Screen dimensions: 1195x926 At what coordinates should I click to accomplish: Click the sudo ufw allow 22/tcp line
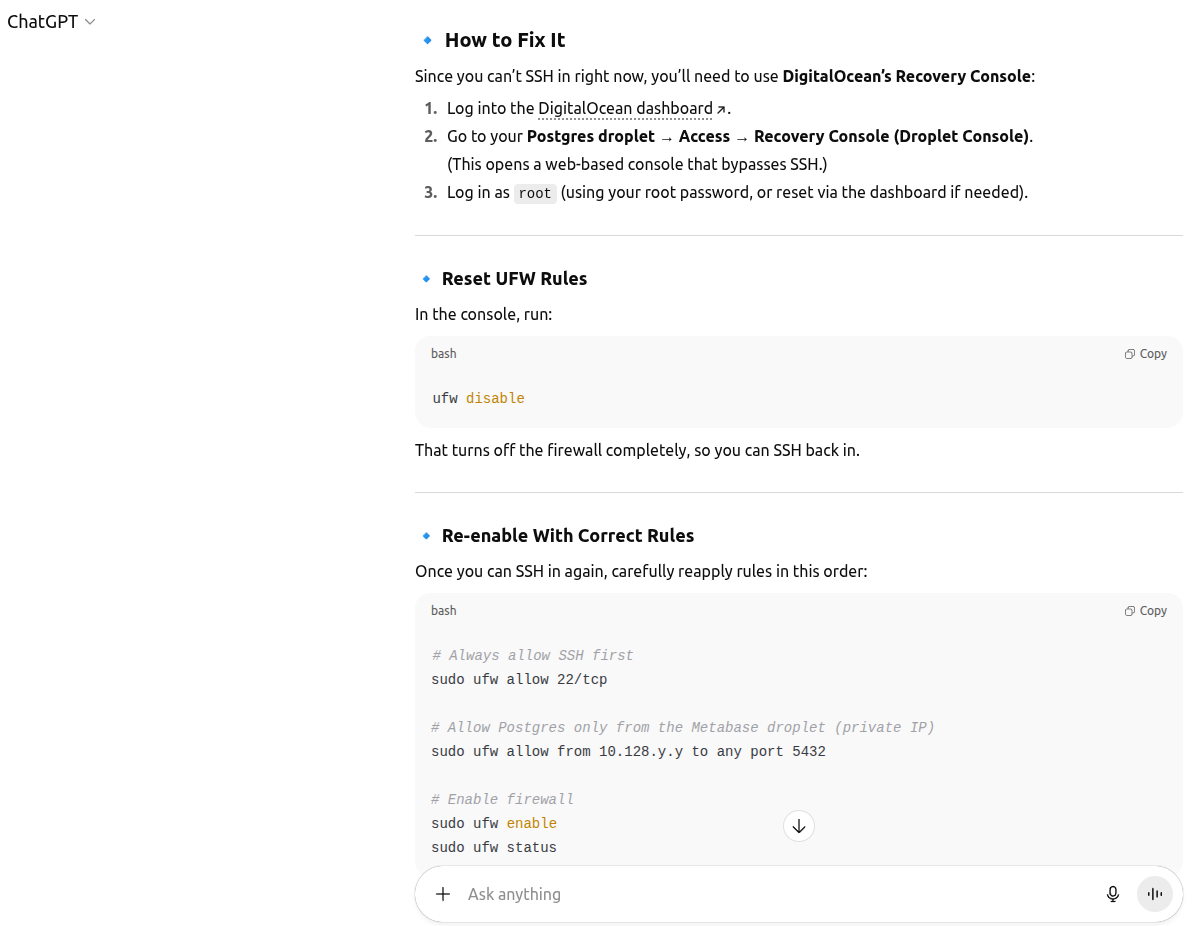(519, 679)
